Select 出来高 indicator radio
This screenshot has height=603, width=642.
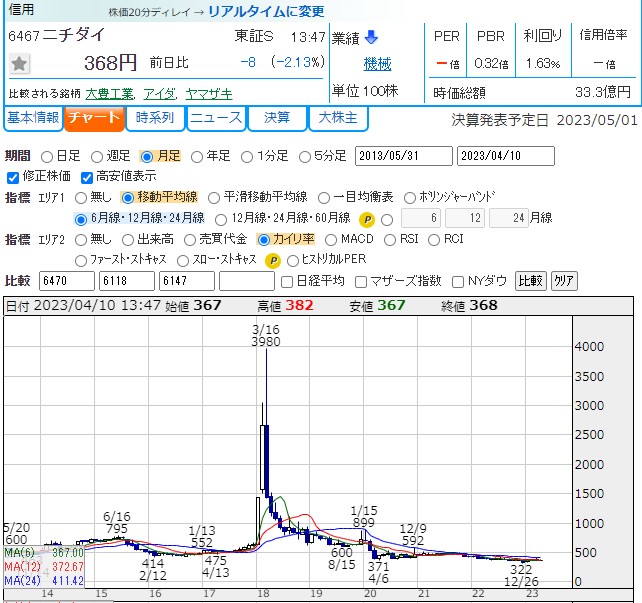tap(128, 240)
